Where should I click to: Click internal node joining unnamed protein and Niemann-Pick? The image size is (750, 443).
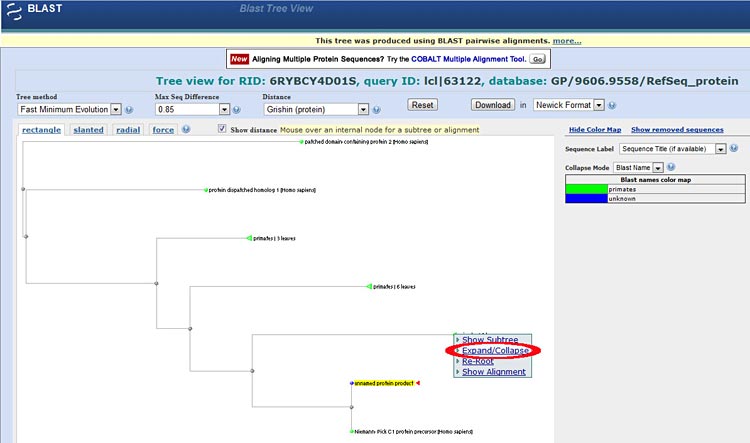(x=352, y=407)
